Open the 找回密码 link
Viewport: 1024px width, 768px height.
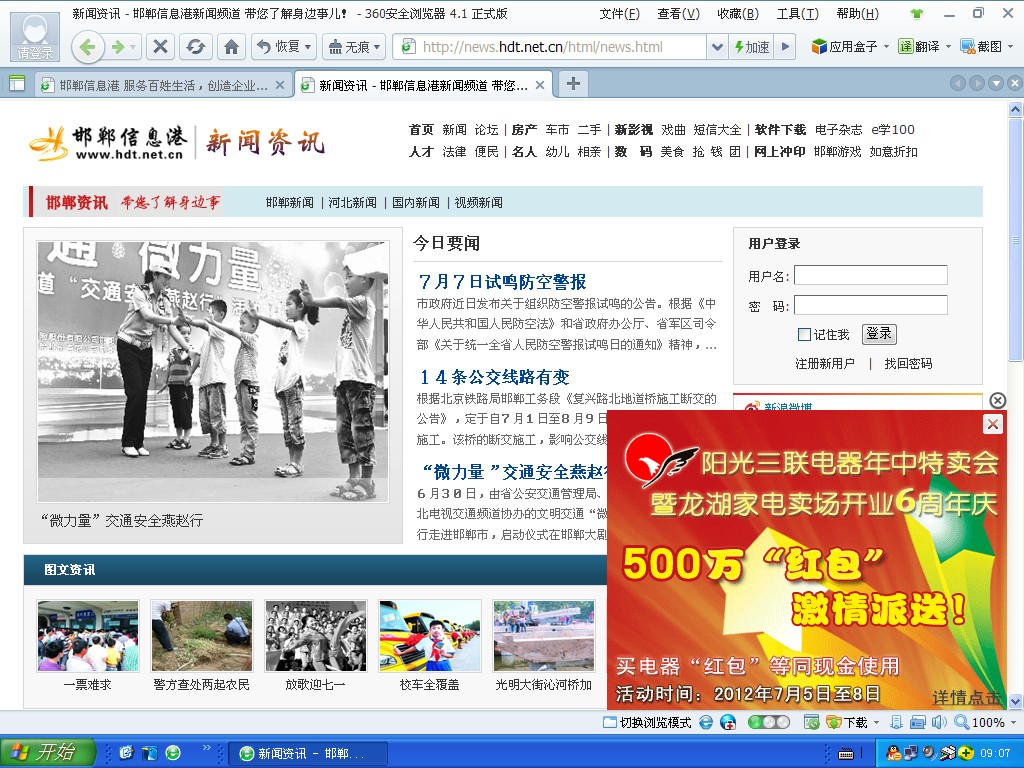(x=908, y=364)
